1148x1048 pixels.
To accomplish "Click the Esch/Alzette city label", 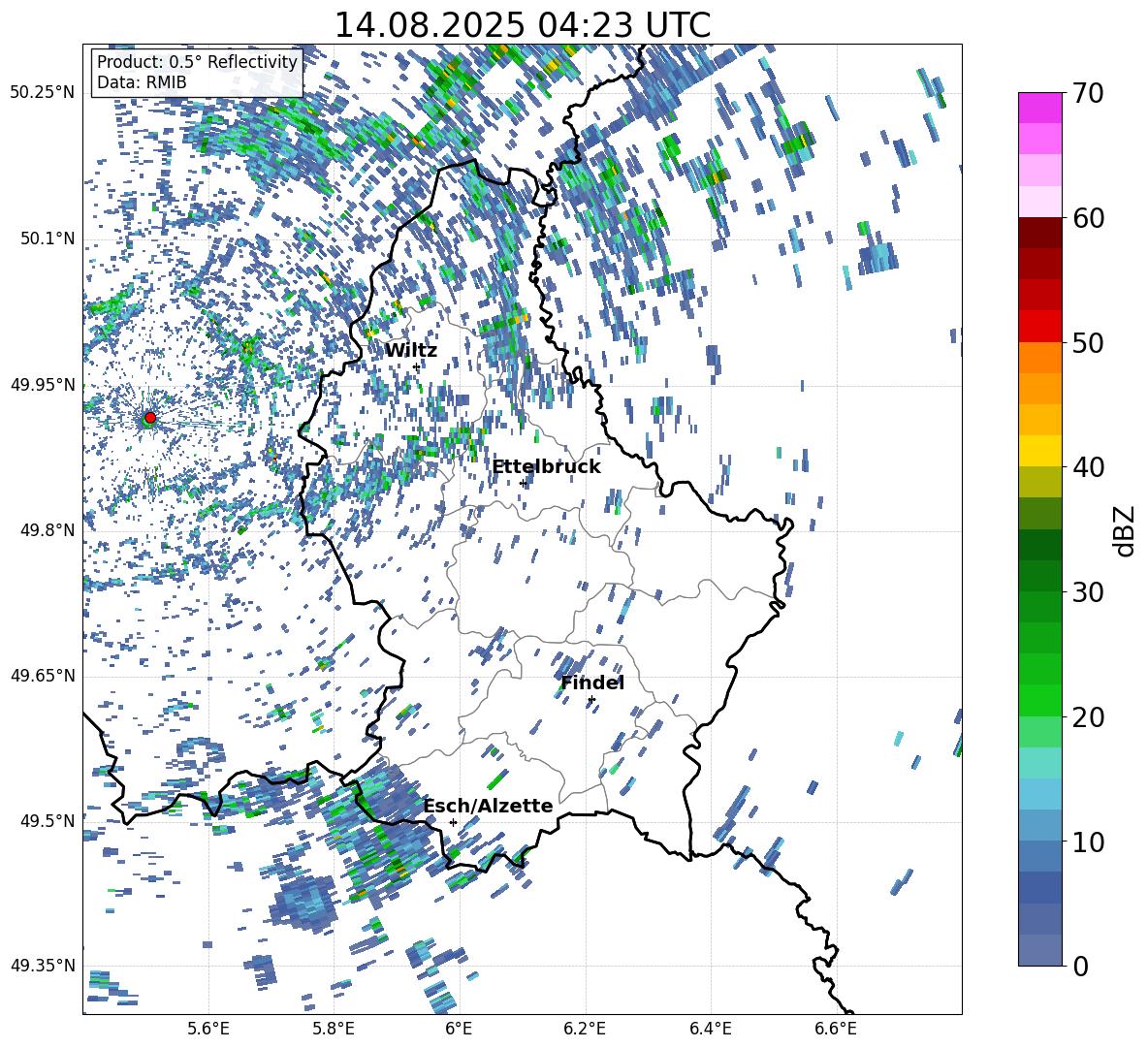I will pyautogui.click(x=488, y=806).
